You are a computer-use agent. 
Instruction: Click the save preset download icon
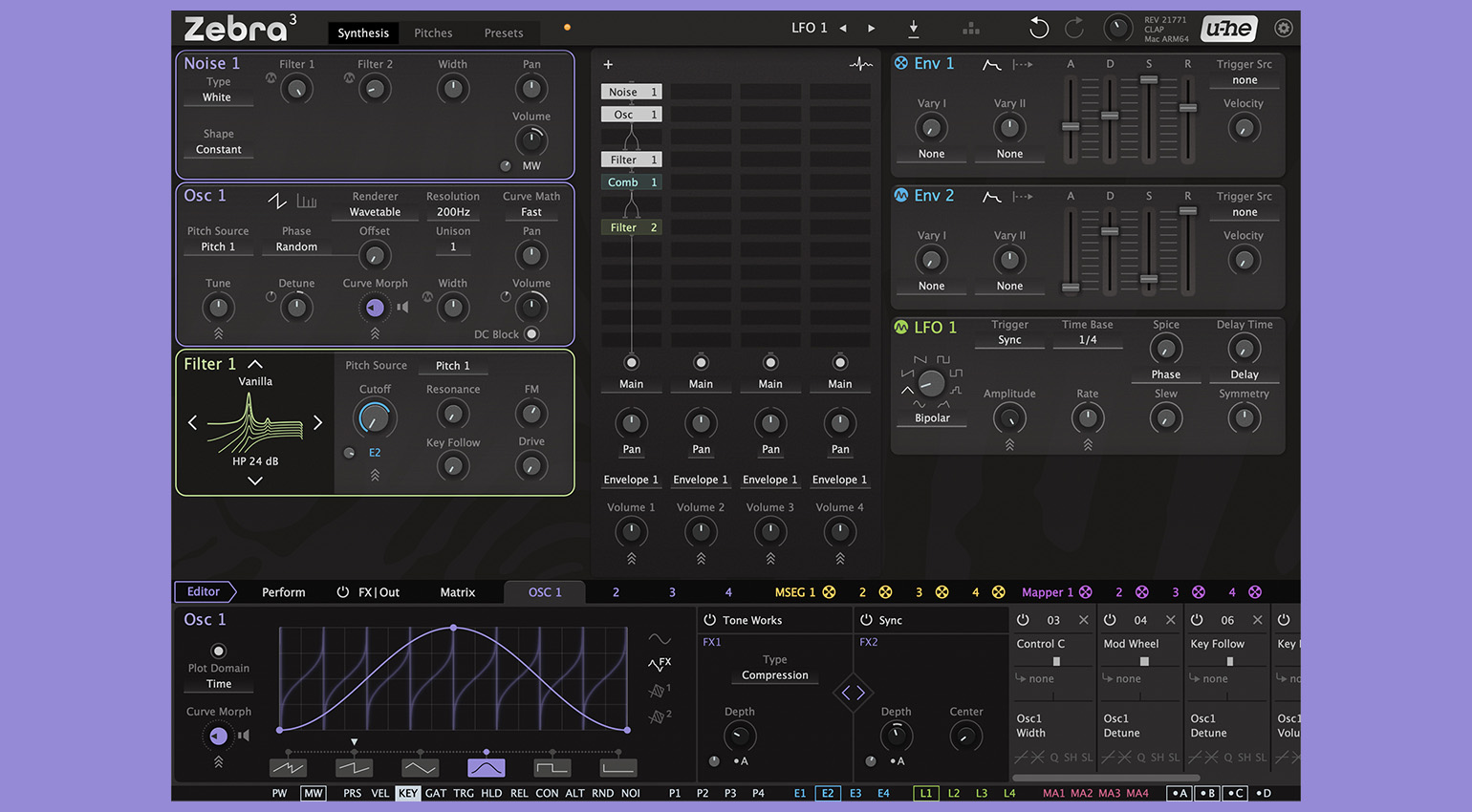(913, 29)
